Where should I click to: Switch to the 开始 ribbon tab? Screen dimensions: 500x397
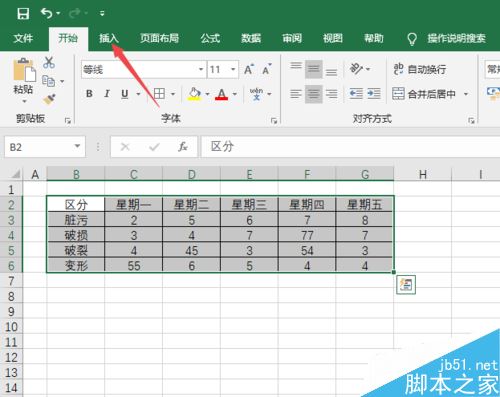(68, 38)
